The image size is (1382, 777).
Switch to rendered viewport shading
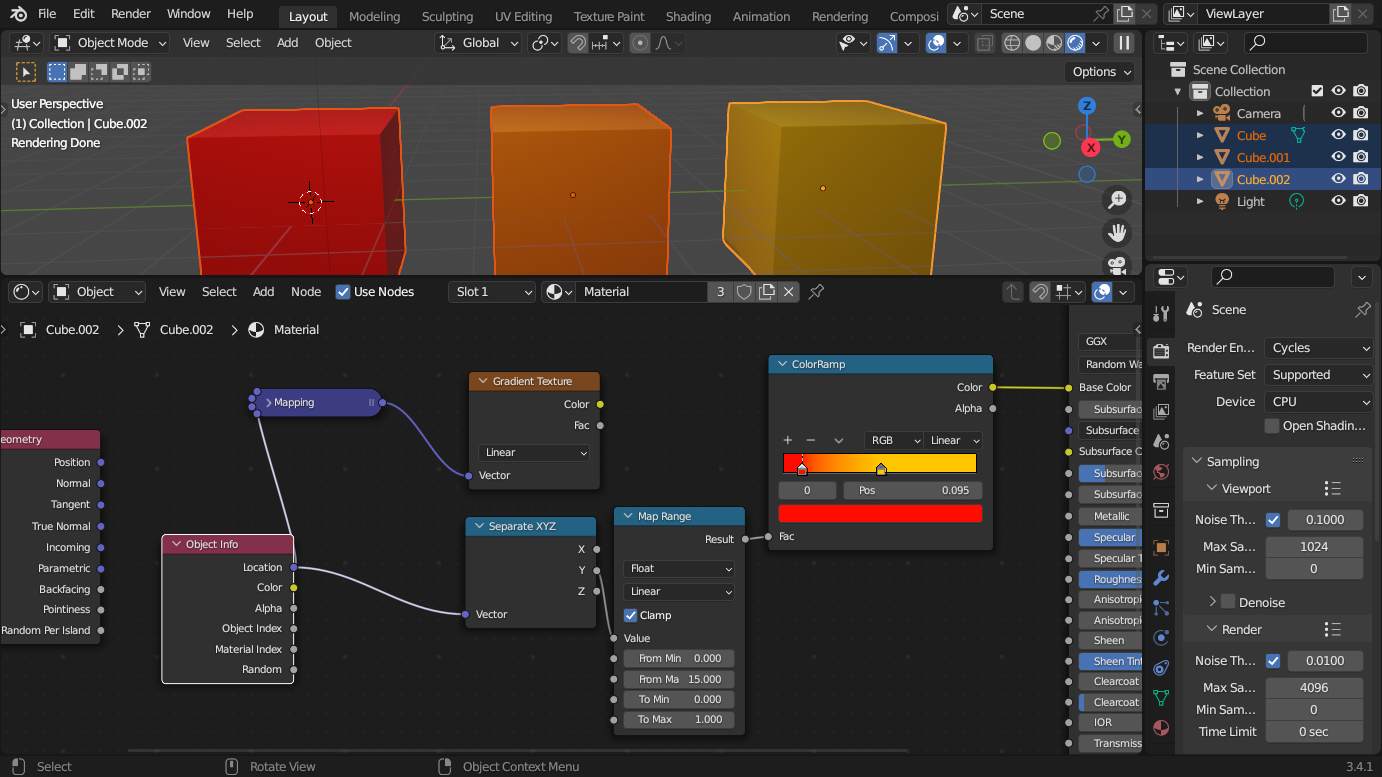(1075, 43)
